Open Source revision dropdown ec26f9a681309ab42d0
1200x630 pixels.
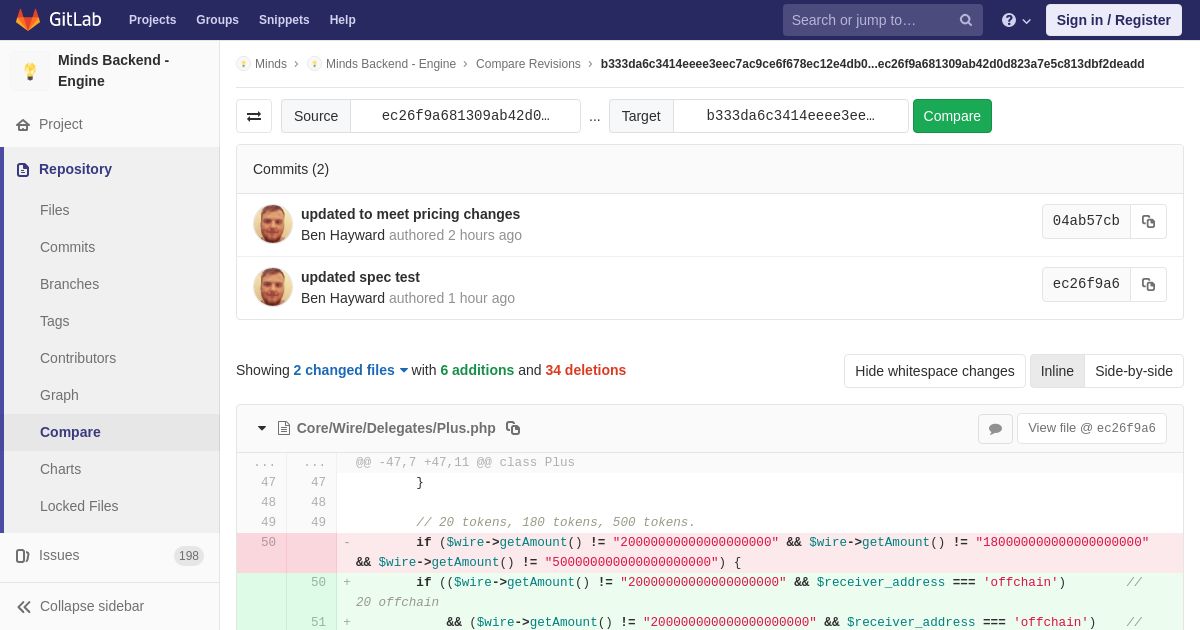[x=465, y=116]
